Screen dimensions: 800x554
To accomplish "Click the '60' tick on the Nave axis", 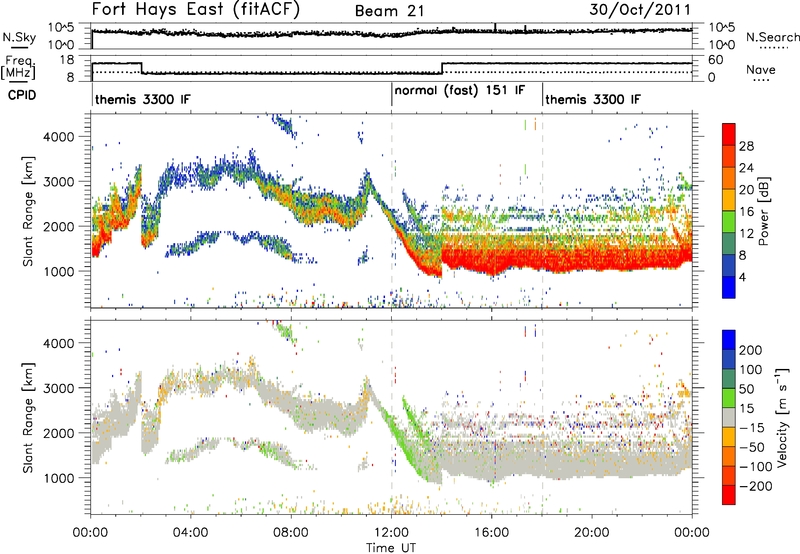I will click(x=716, y=60).
